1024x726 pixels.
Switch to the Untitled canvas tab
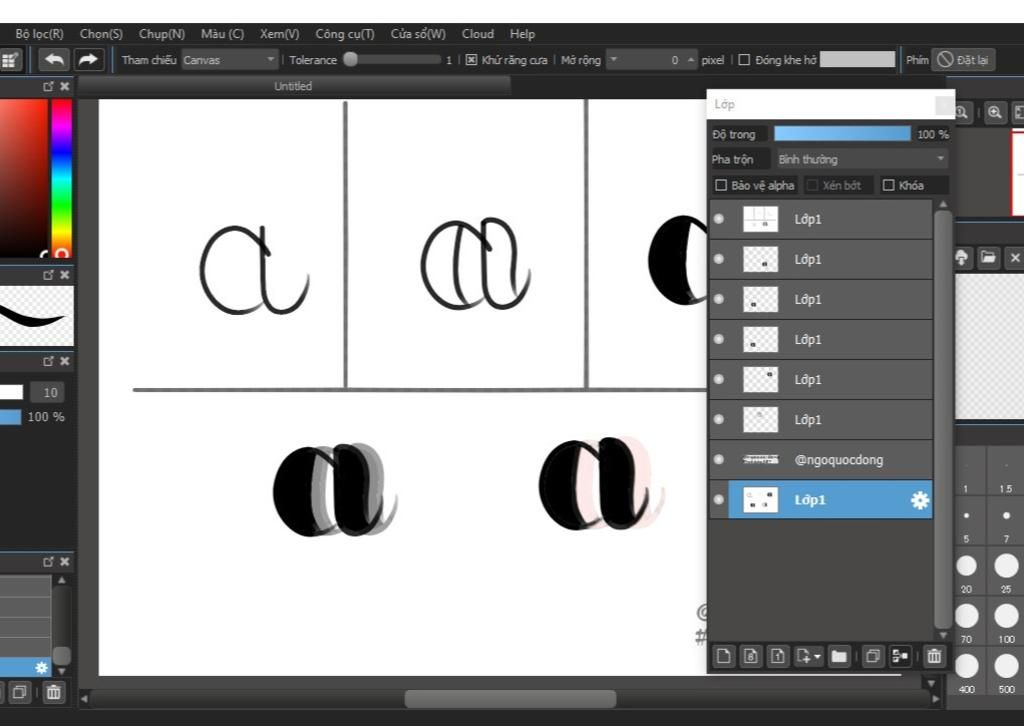(293, 86)
